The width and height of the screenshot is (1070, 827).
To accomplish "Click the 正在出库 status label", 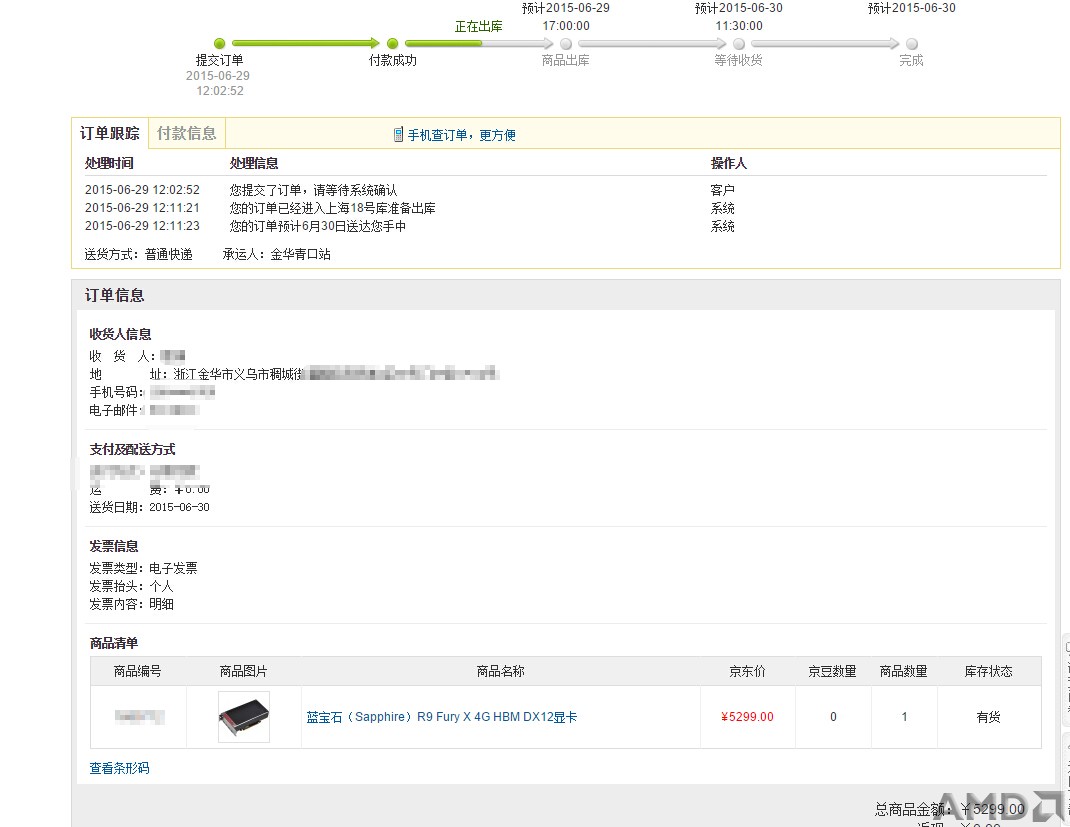I will coord(478,27).
